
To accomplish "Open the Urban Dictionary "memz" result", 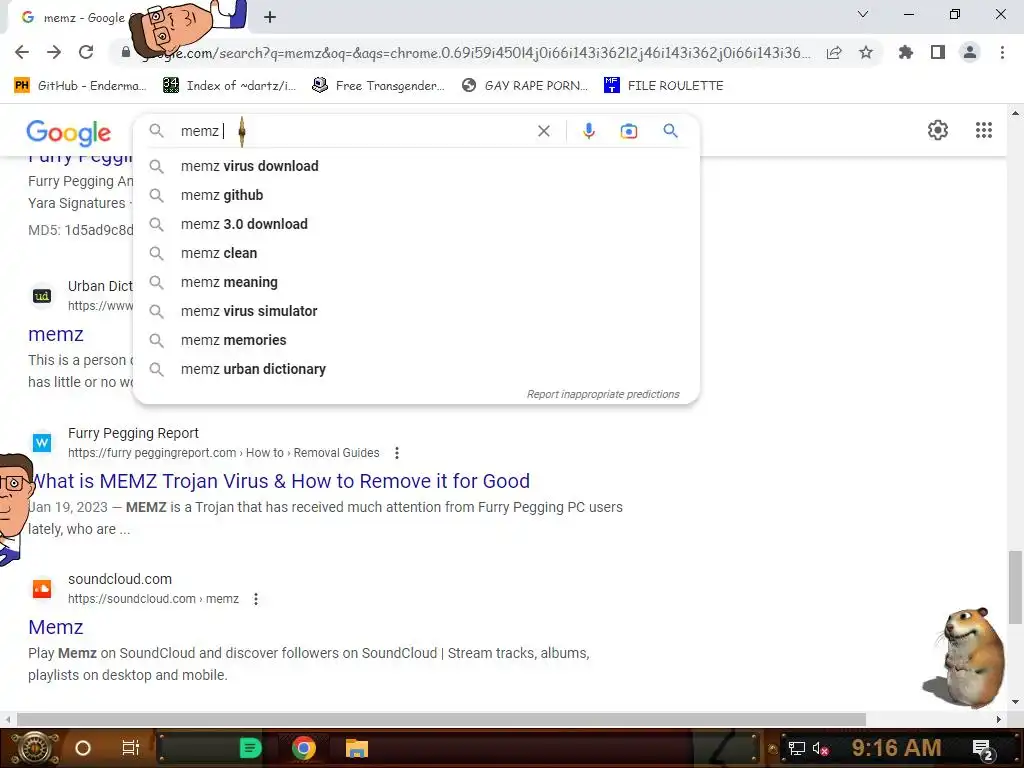I will 56,334.
